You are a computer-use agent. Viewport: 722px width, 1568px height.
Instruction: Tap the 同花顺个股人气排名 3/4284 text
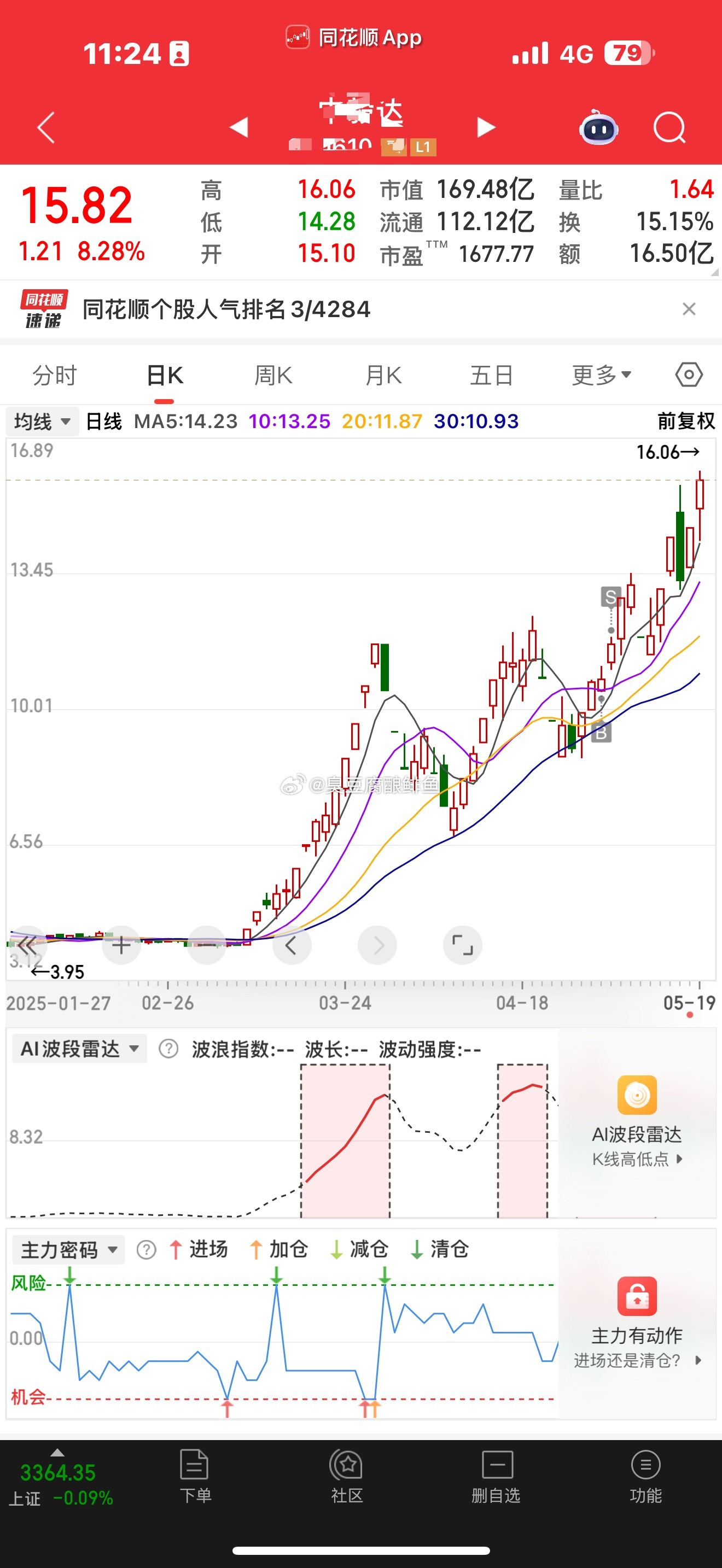click(226, 309)
